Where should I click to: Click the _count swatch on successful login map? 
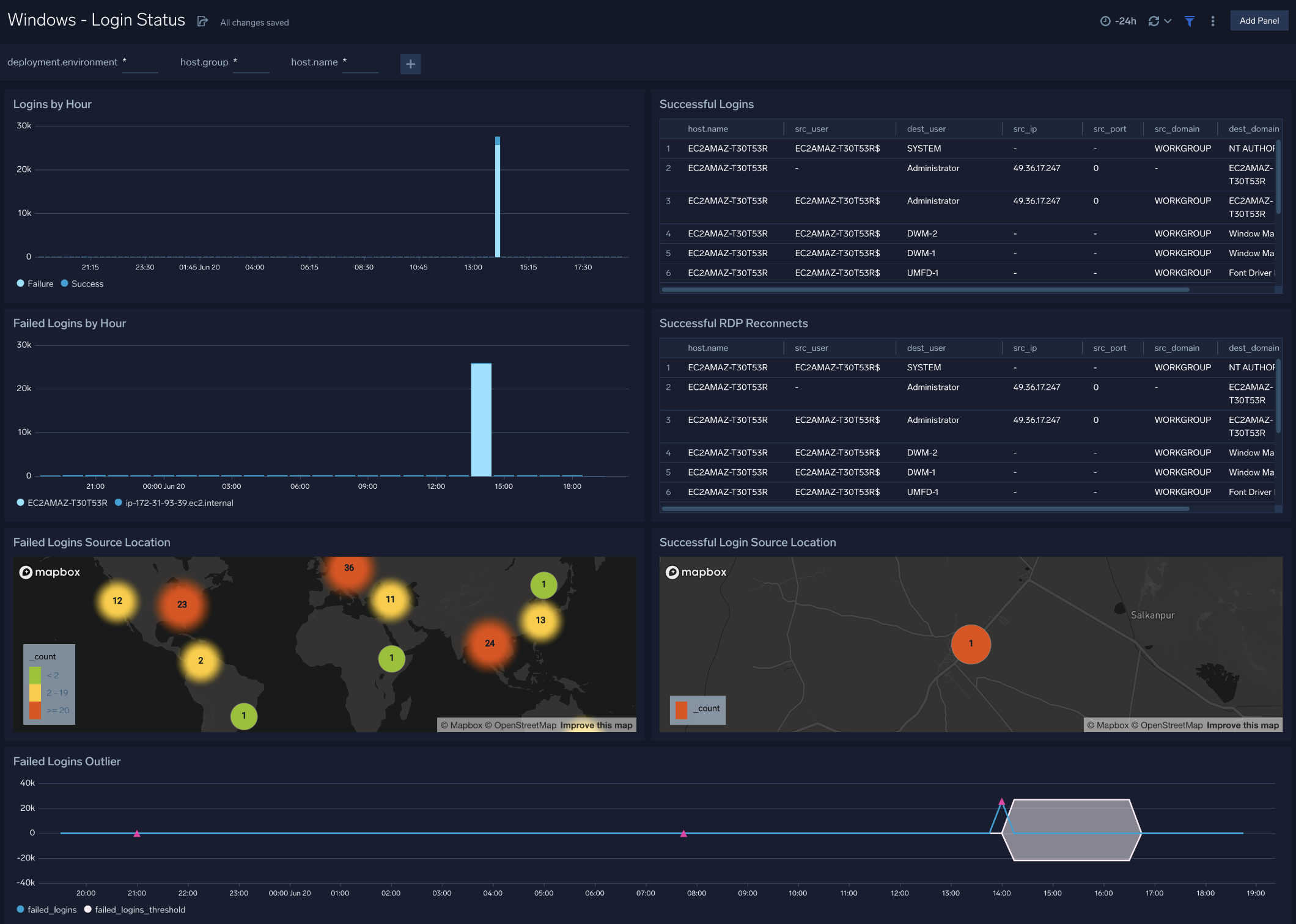click(681, 710)
